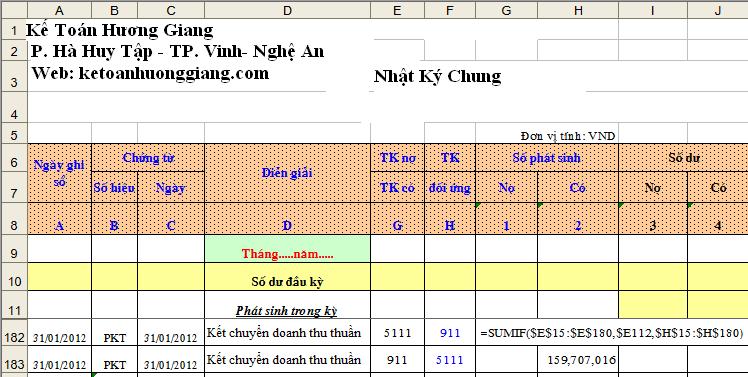
Task: Click the 'TK nợ' header cell
Action: [397, 158]
